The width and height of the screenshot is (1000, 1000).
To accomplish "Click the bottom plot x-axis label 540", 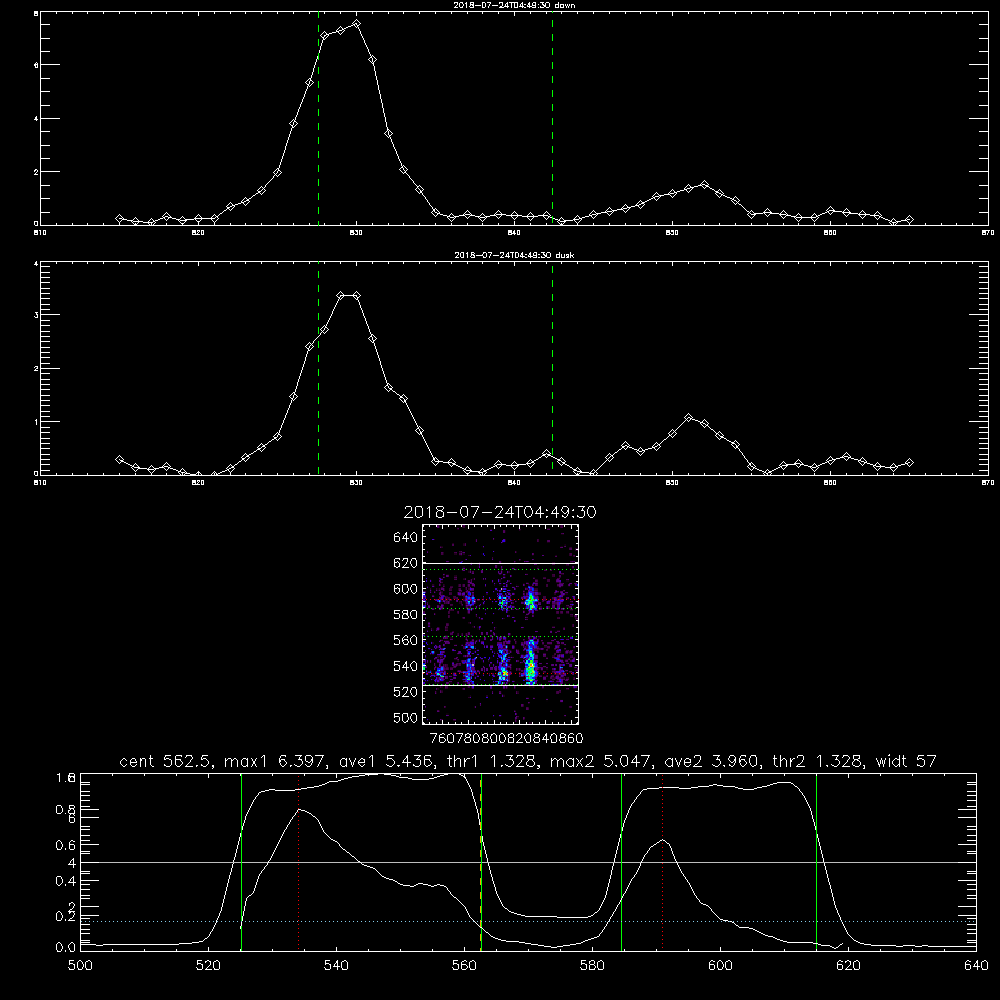I will point(336,966).
